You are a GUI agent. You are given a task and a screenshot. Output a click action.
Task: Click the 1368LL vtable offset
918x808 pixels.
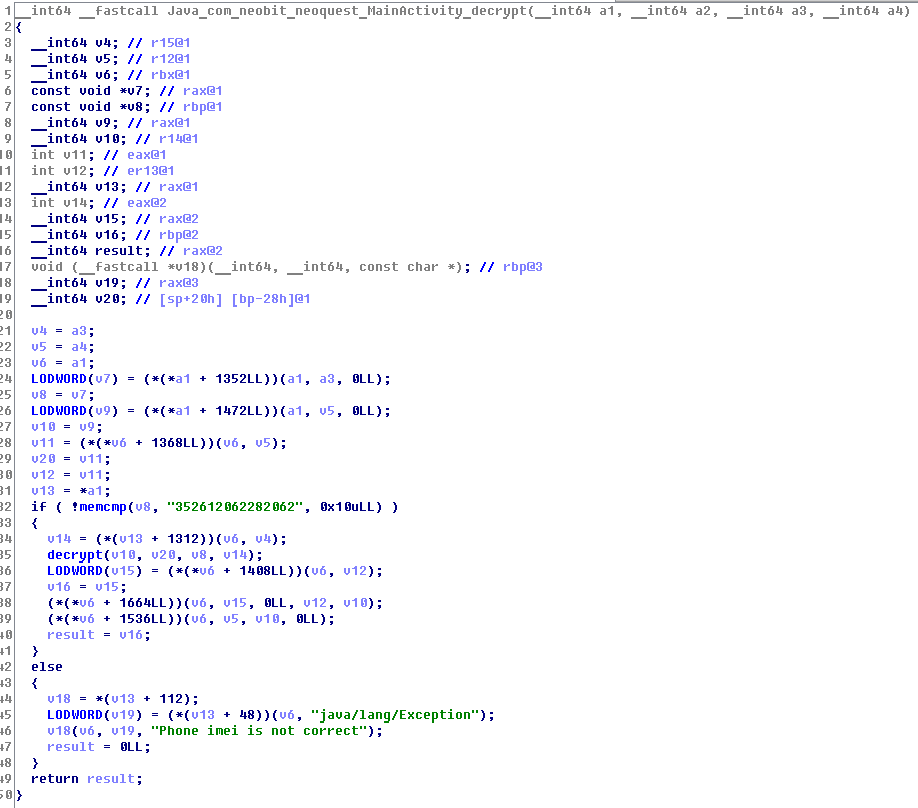pos(175,443)
